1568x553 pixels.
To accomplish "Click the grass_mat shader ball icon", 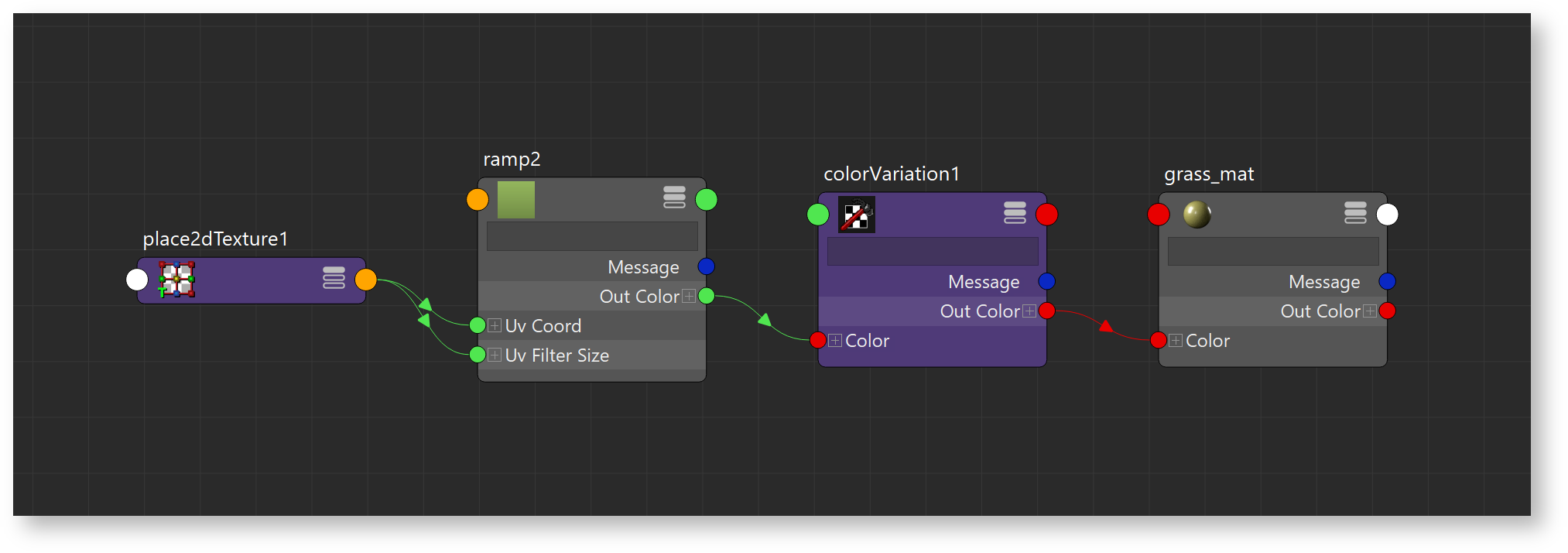I will coord(1197,215).
